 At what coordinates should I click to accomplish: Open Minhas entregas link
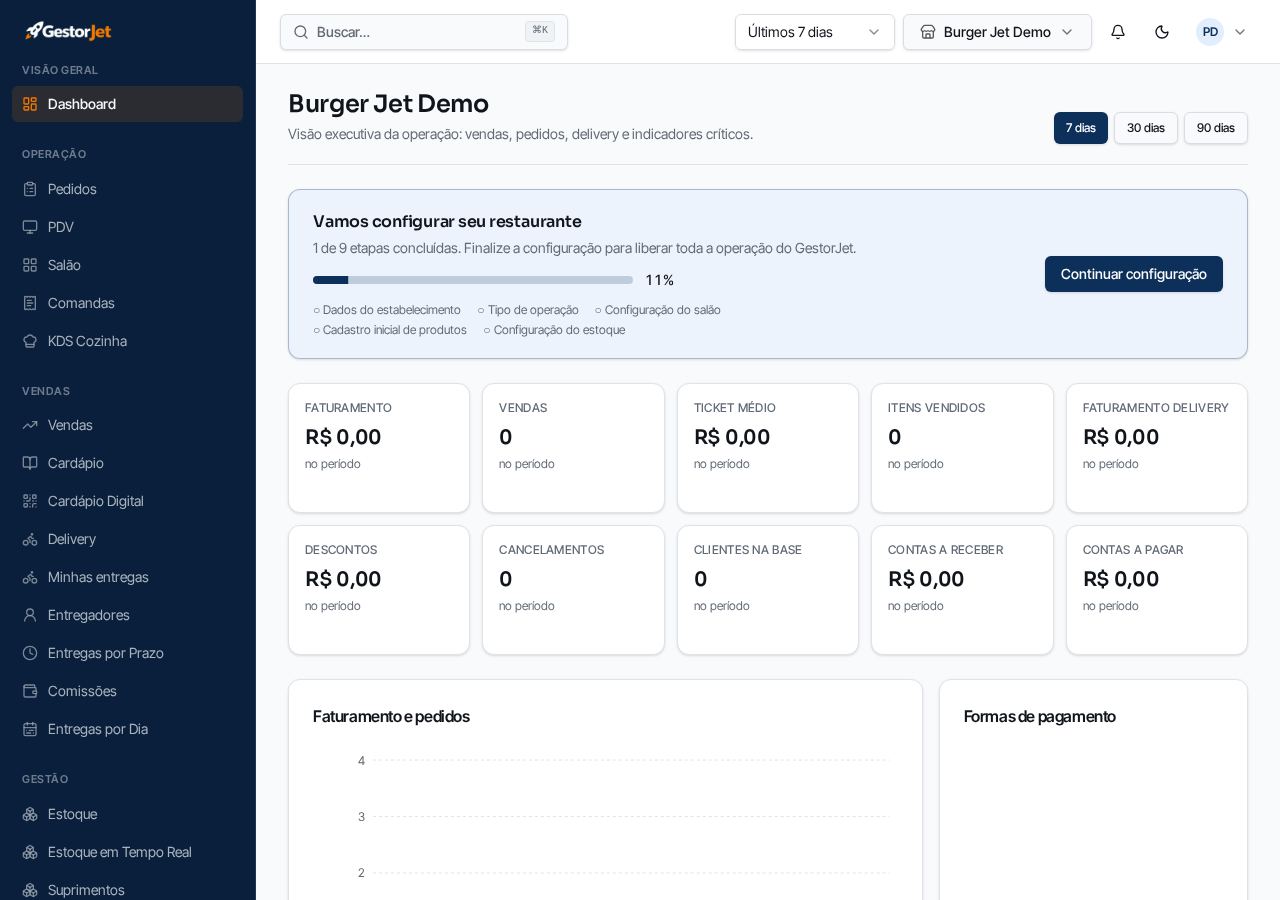pos(127,577)
